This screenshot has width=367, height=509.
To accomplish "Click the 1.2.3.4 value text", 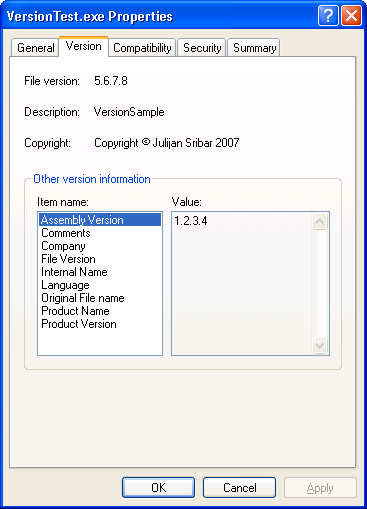I will pos(191,221).
